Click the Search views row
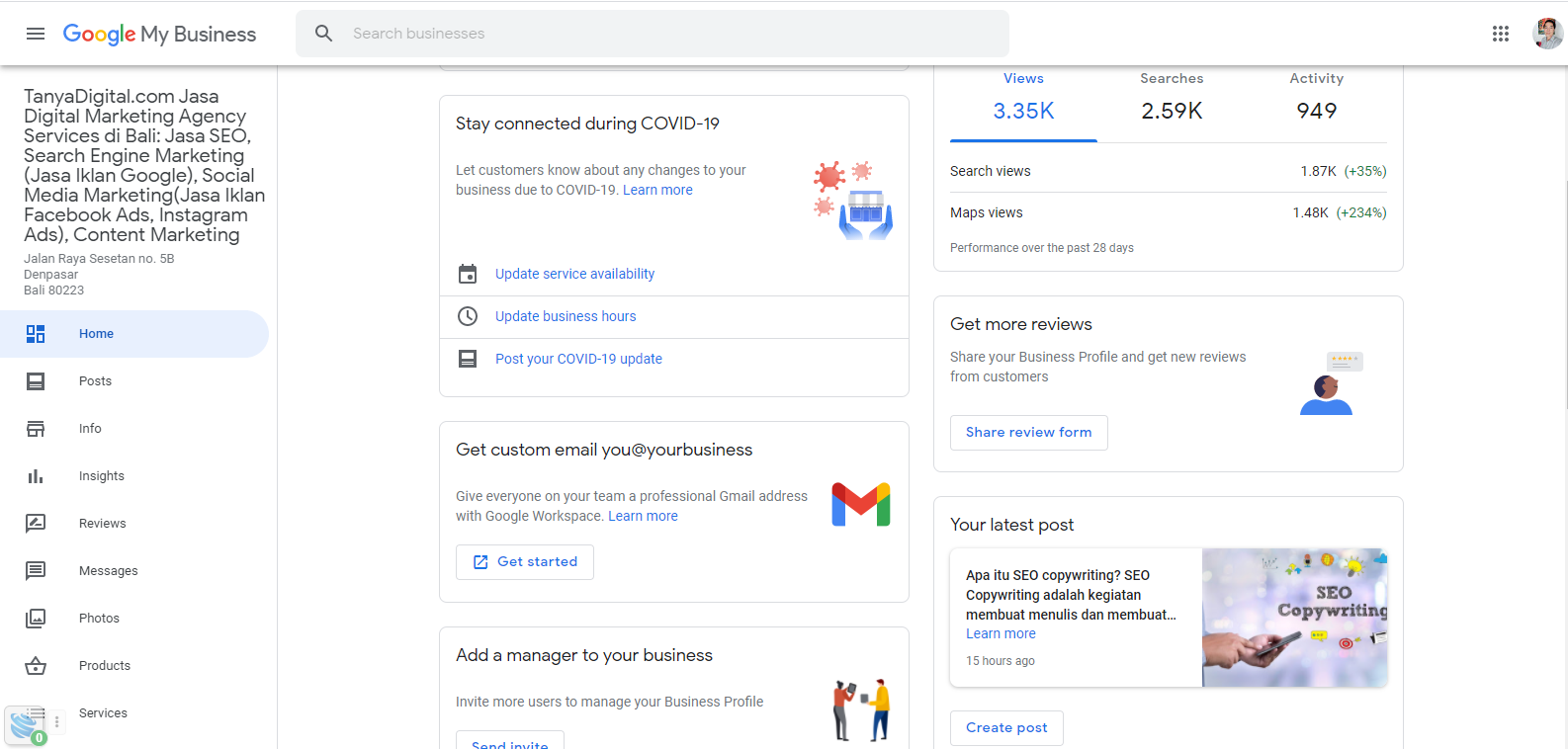Screen dimensions: 1568x749 (x=1169, y=171)
